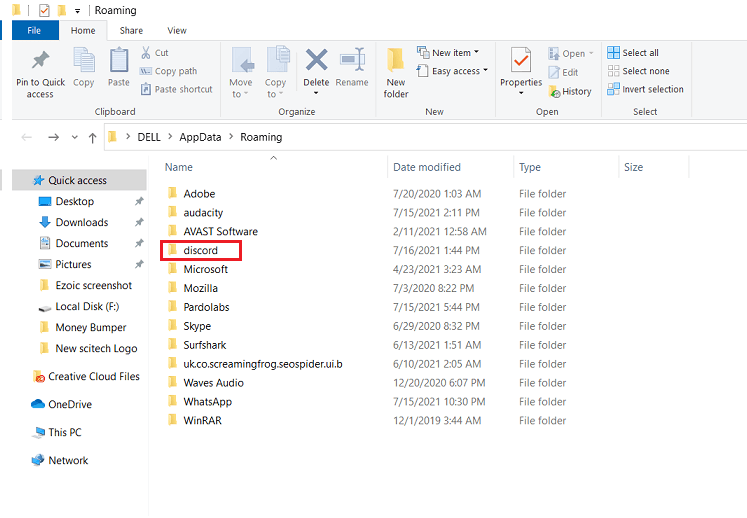Sort by the Date modified column

[x=427, y=167]
